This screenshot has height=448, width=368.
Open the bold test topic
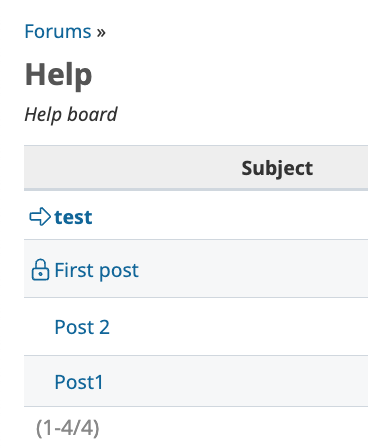[x=73, y=218]
